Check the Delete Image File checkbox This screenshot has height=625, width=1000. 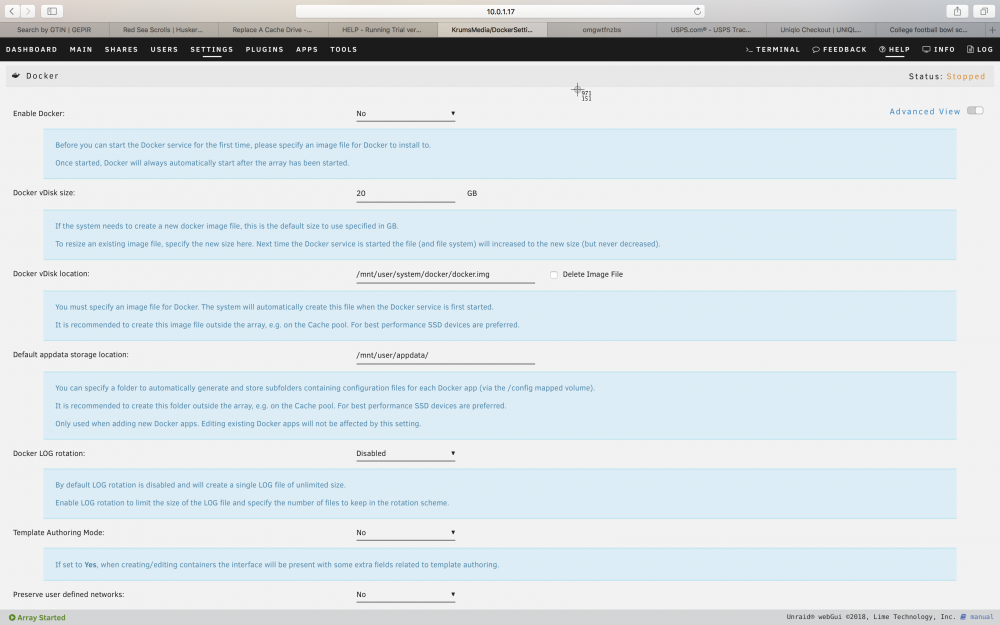coord(554,275)
